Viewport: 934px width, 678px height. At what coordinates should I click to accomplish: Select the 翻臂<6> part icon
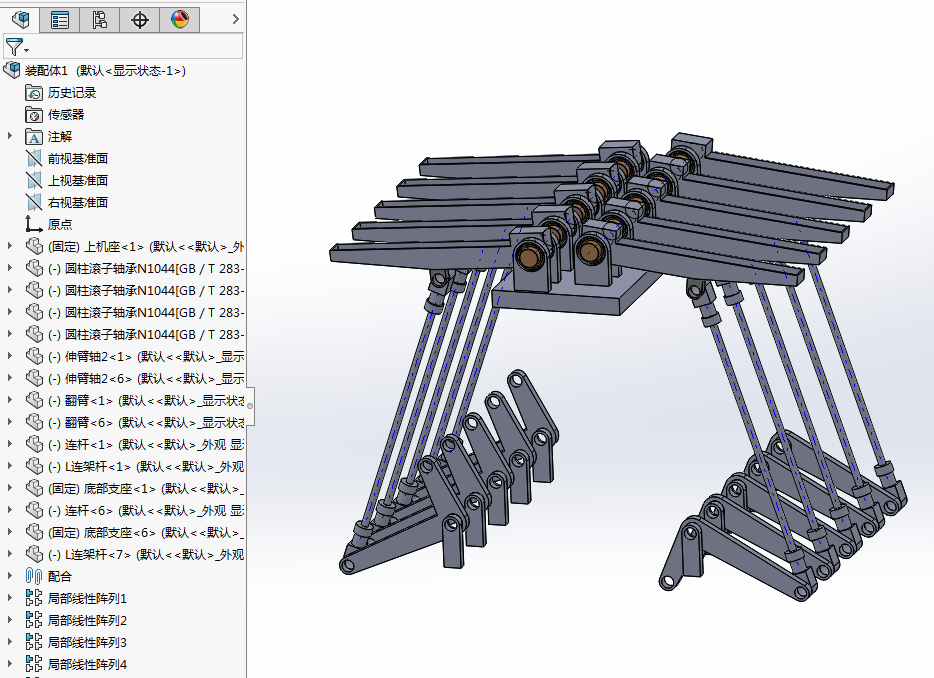tap(35, 422)
